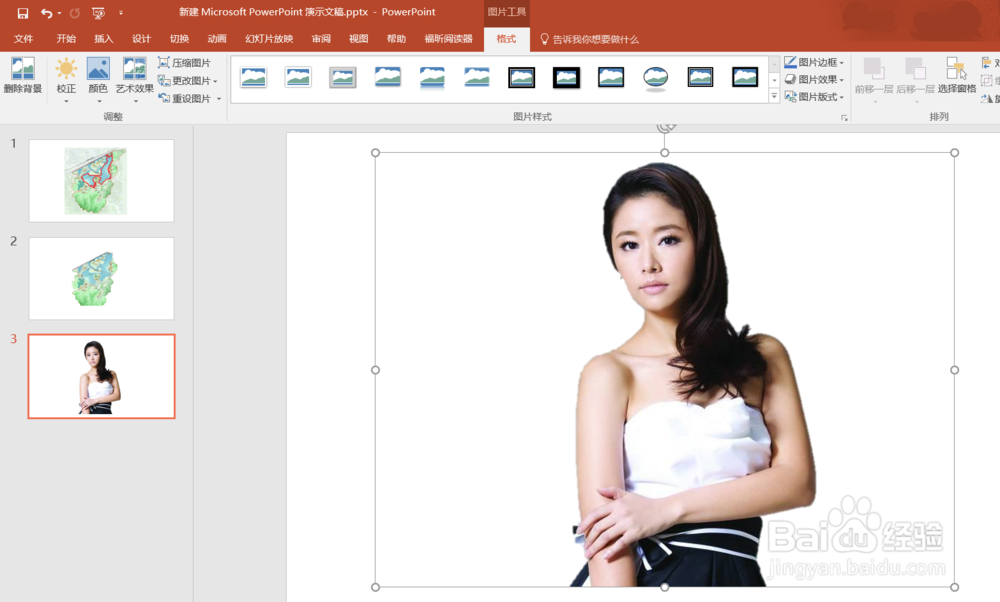Click the right-middle resize handle of picture

coord(955,370)
